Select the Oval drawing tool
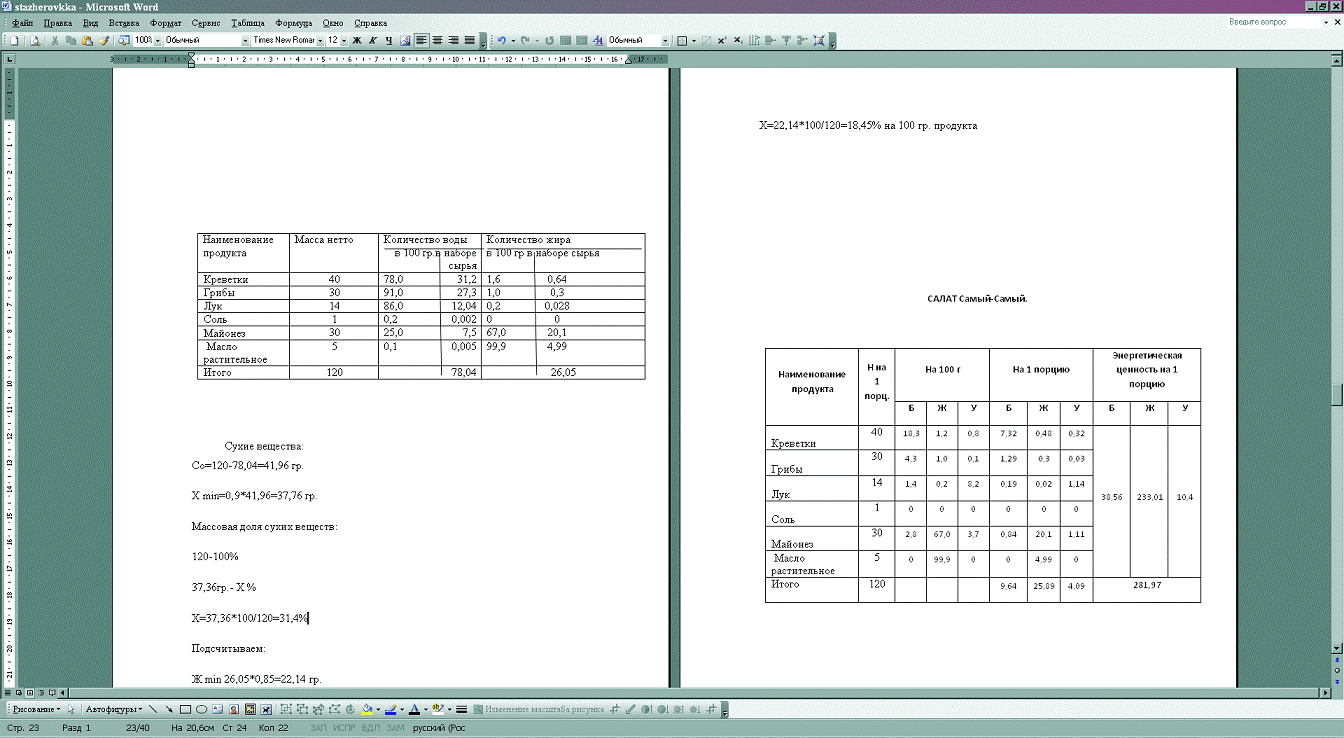The height and width of the screenshot is (738, 1344). click(202, 709)
